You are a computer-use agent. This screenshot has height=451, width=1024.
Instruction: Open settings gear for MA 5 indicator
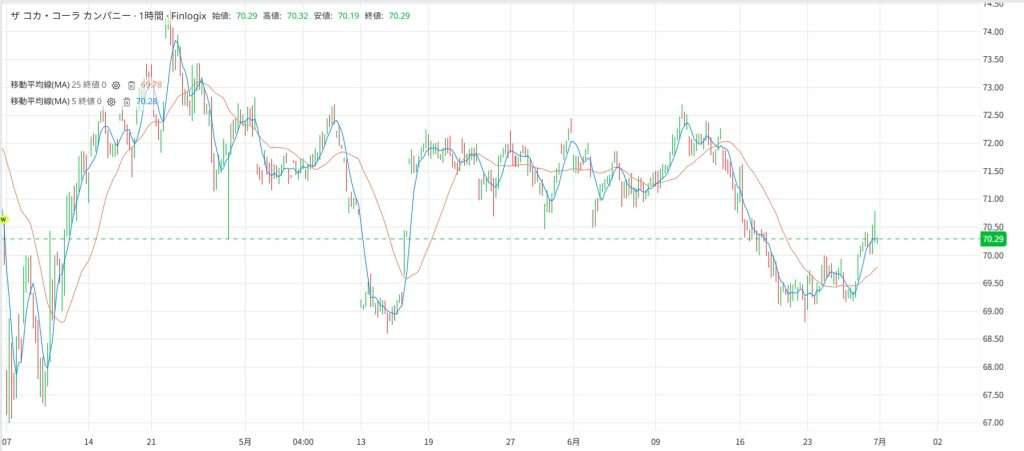tap(112, 101)
